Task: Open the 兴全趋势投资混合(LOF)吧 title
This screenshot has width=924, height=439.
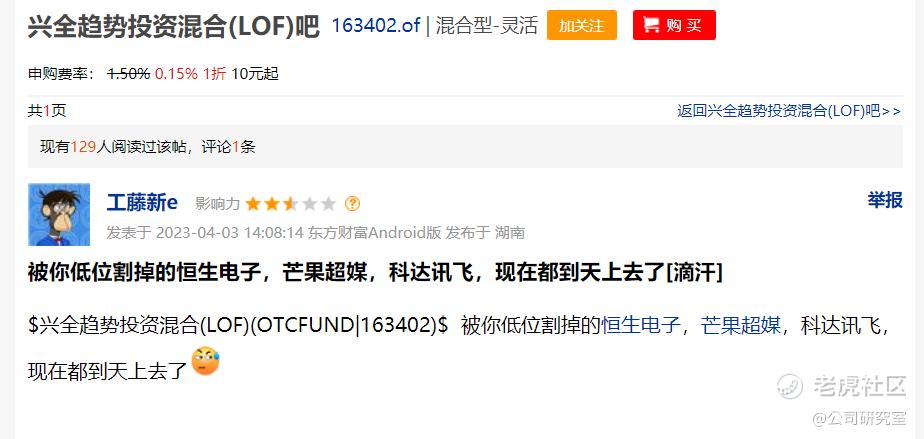Action: [174, 27]
